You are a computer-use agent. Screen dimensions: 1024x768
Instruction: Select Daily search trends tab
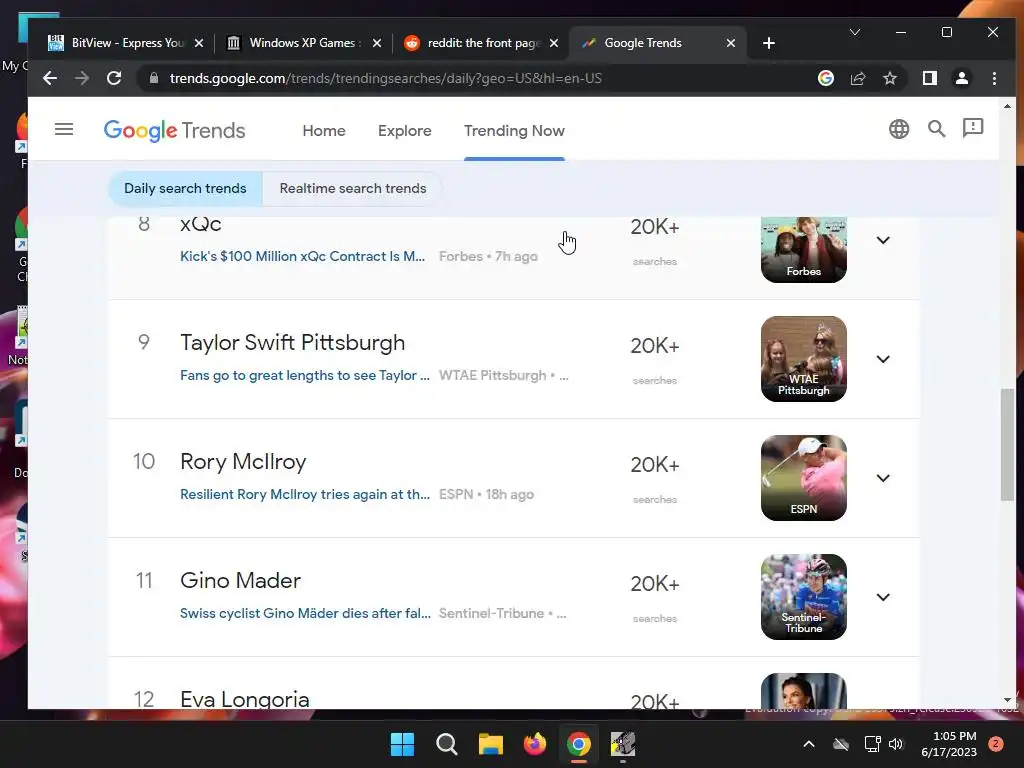point(185,189)
